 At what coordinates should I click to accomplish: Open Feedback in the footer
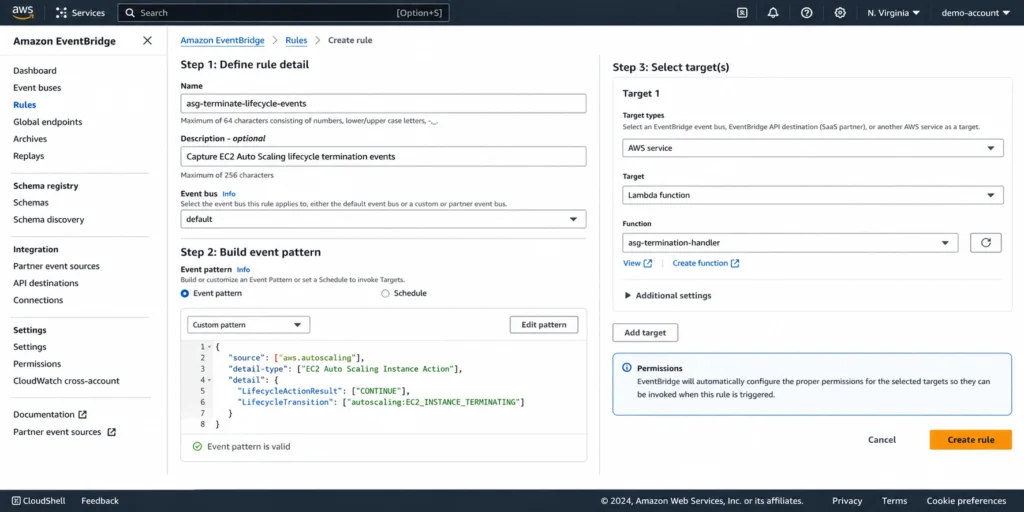[x=100, y=501]
